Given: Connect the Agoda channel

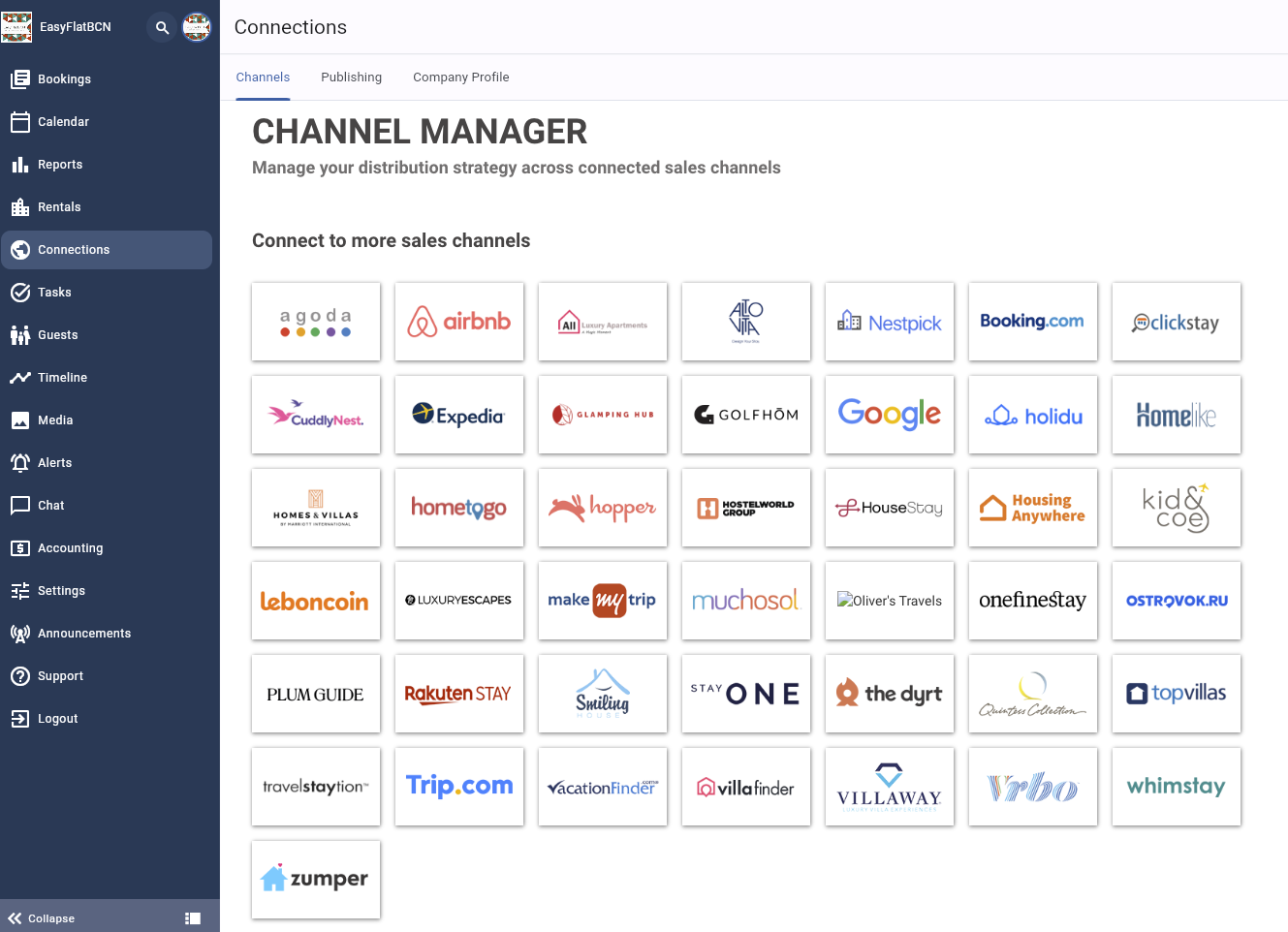Looking at the screenshot, I should [x=316, y=322].
